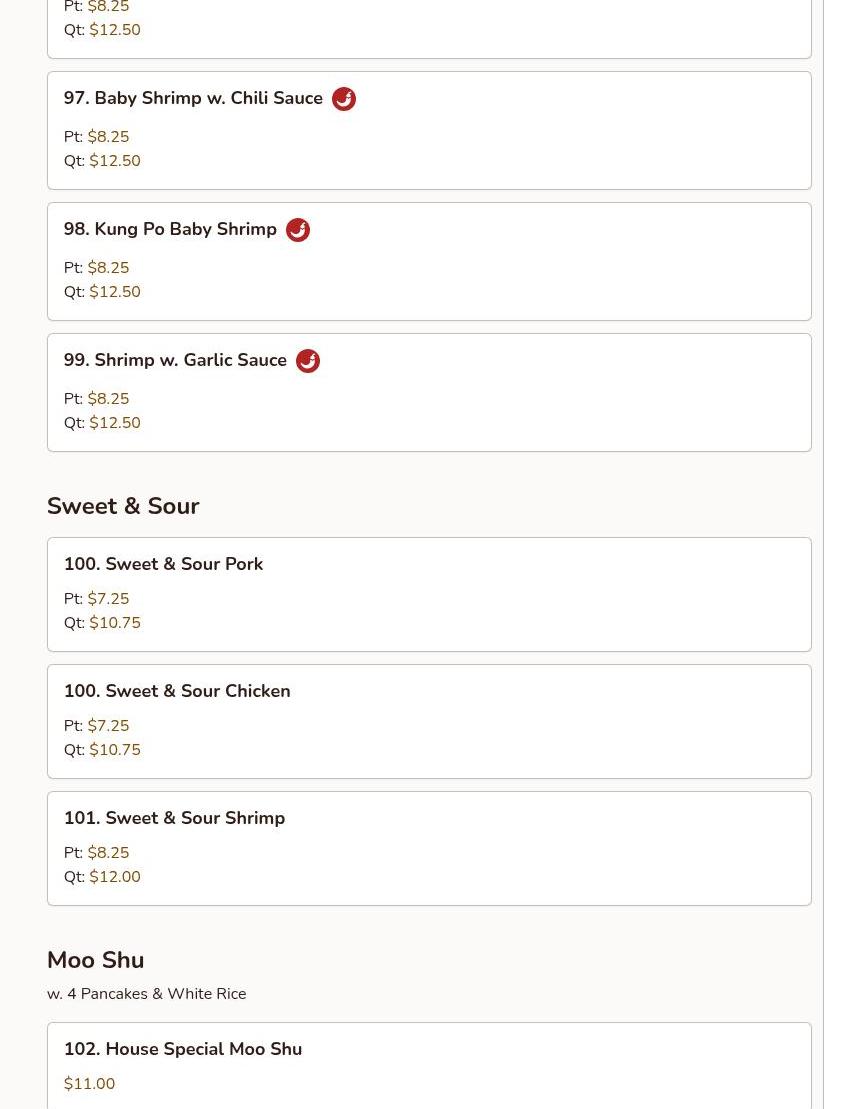
Task: Click Qt $10.75 price of Sweet & Sour Chicken
Action: (x=115, y=750)
